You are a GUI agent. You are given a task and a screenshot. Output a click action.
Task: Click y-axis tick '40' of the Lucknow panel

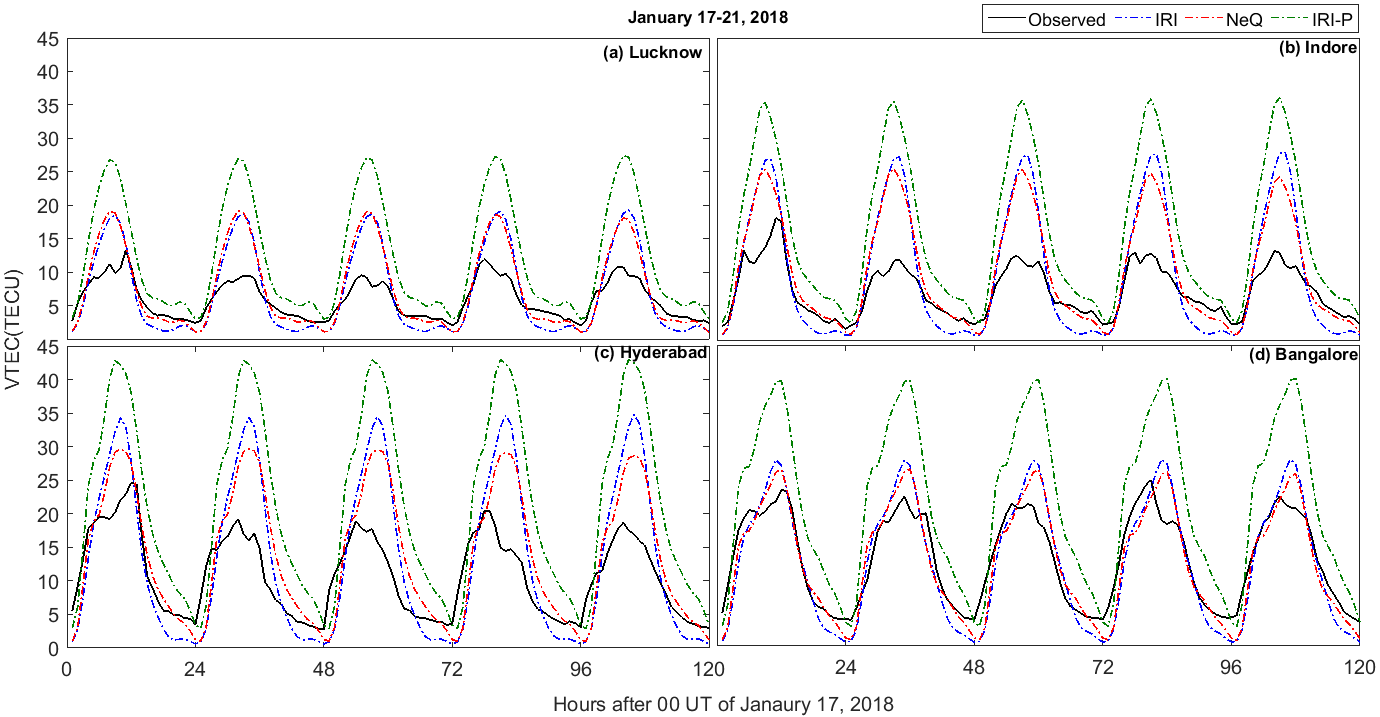[x=49, y=72]
